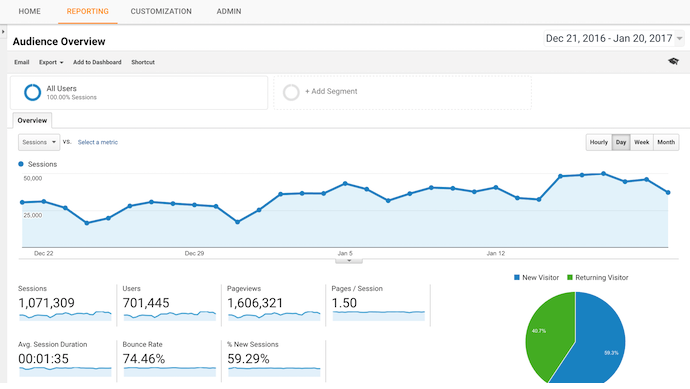Go to the Admin tab
The image size is (690, 389).
click(x=229, y=11)
